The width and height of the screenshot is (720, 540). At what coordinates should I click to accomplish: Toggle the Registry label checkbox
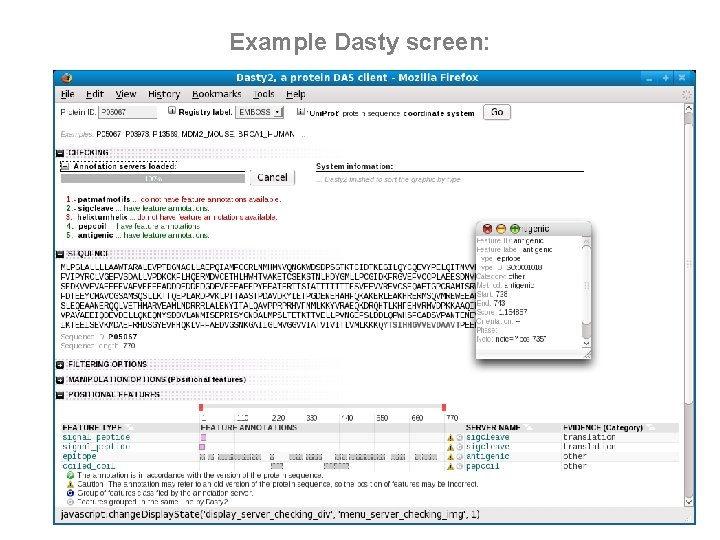[x=172, y=110]
